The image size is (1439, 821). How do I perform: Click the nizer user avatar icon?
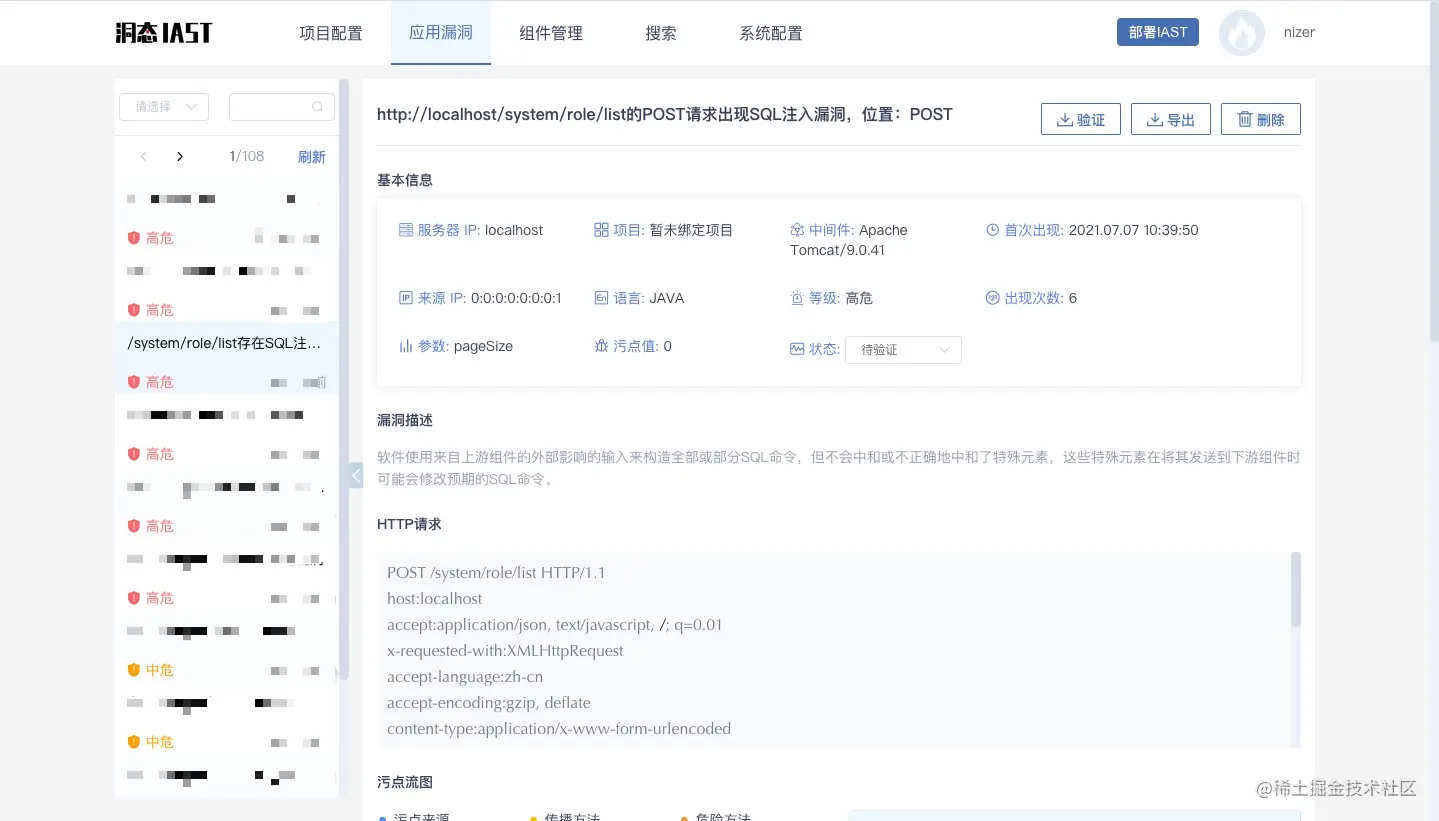[x=1241, y=32]
